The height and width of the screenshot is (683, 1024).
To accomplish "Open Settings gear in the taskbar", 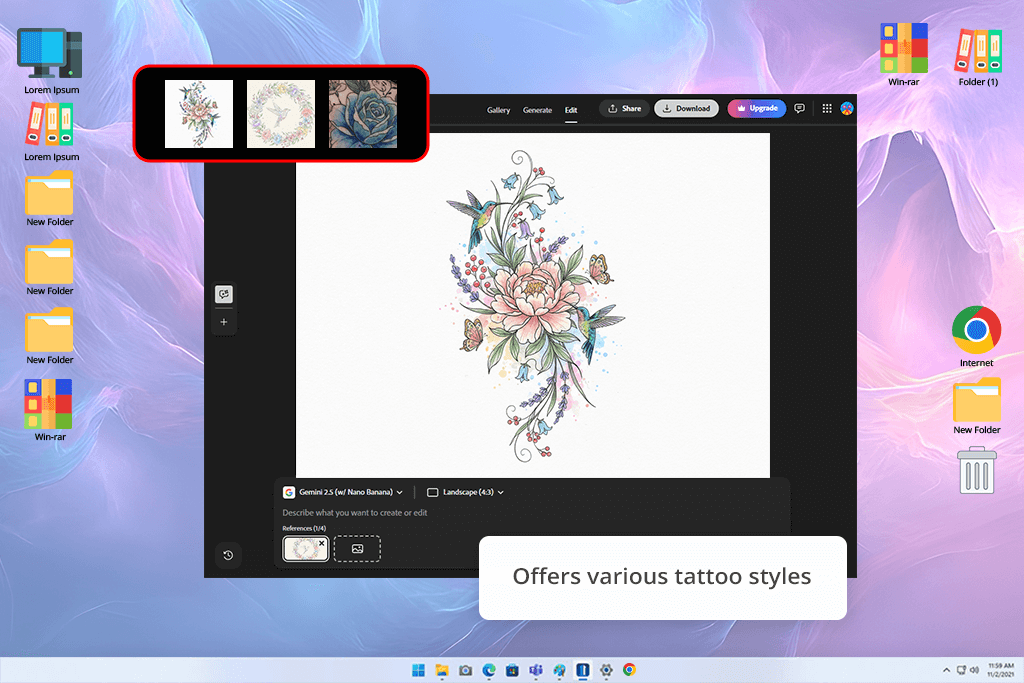I will [x=606, y=670].
